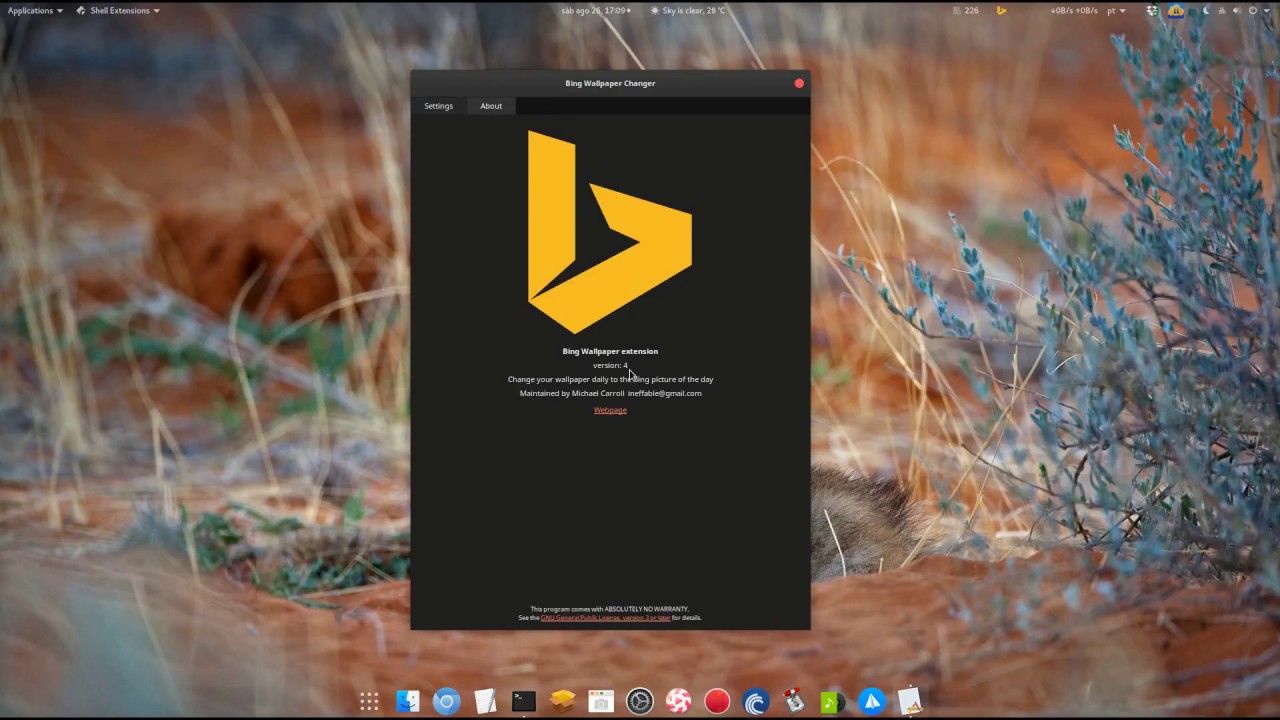Viewport: 1280px width, 720px height.
Task: Open the yellow package box app in dock
Action: pyautogui.click(x=563, y=702)
